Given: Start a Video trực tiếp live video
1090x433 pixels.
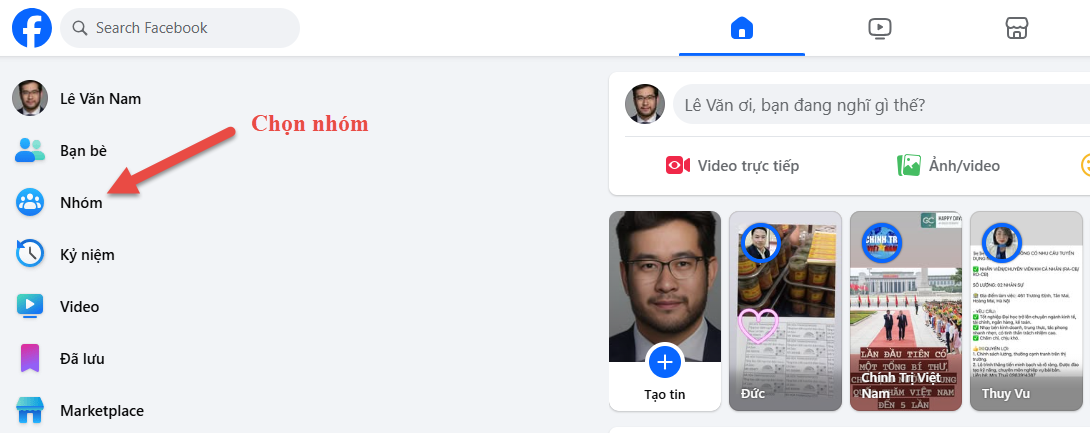Looking at the screenshot, I should coord(732,165).
